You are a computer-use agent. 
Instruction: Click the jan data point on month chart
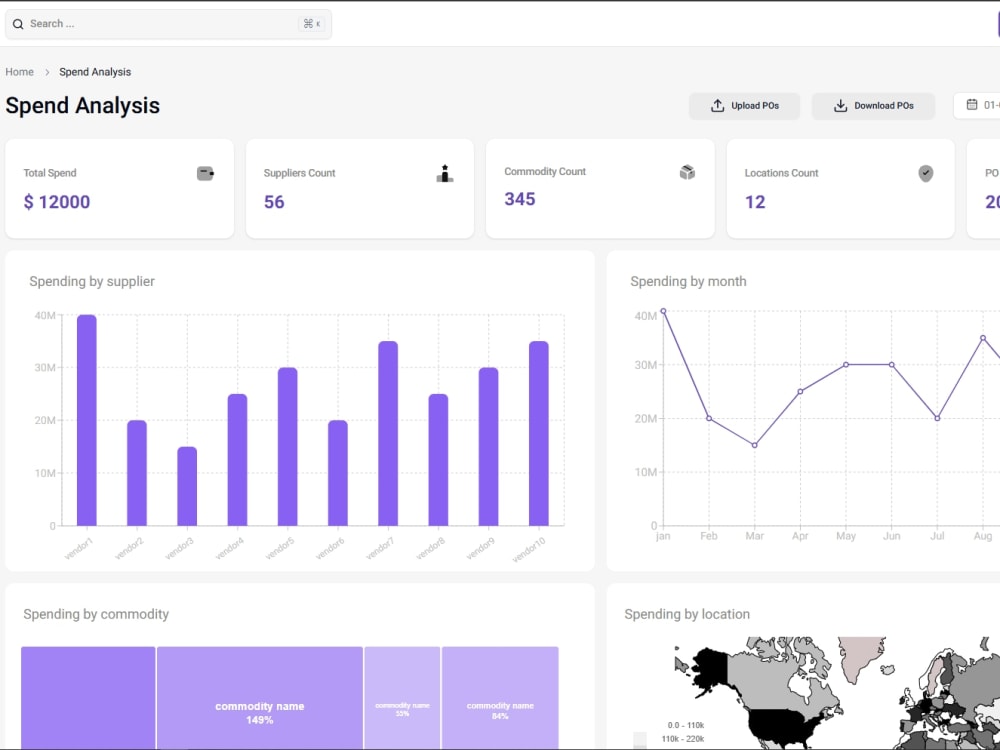coord(663,311)
